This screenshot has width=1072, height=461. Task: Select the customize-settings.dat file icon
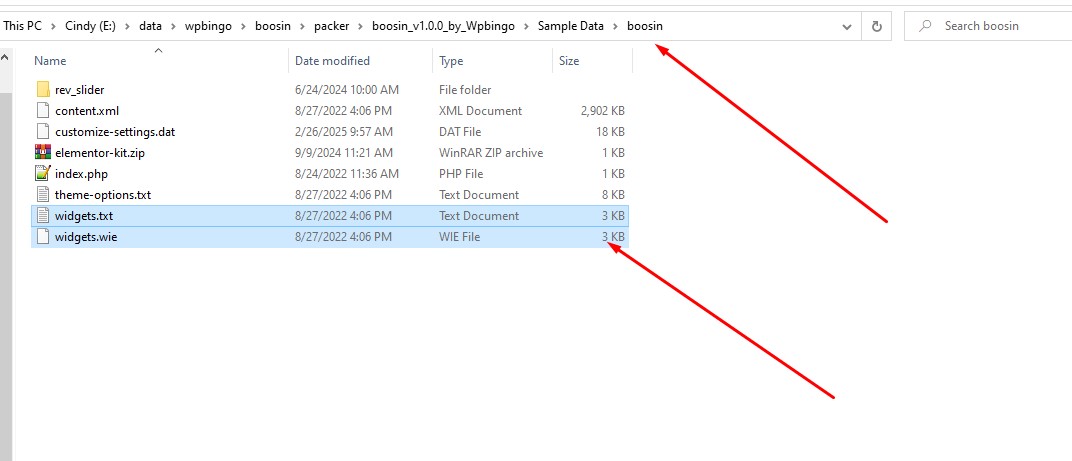coord(43,132)
